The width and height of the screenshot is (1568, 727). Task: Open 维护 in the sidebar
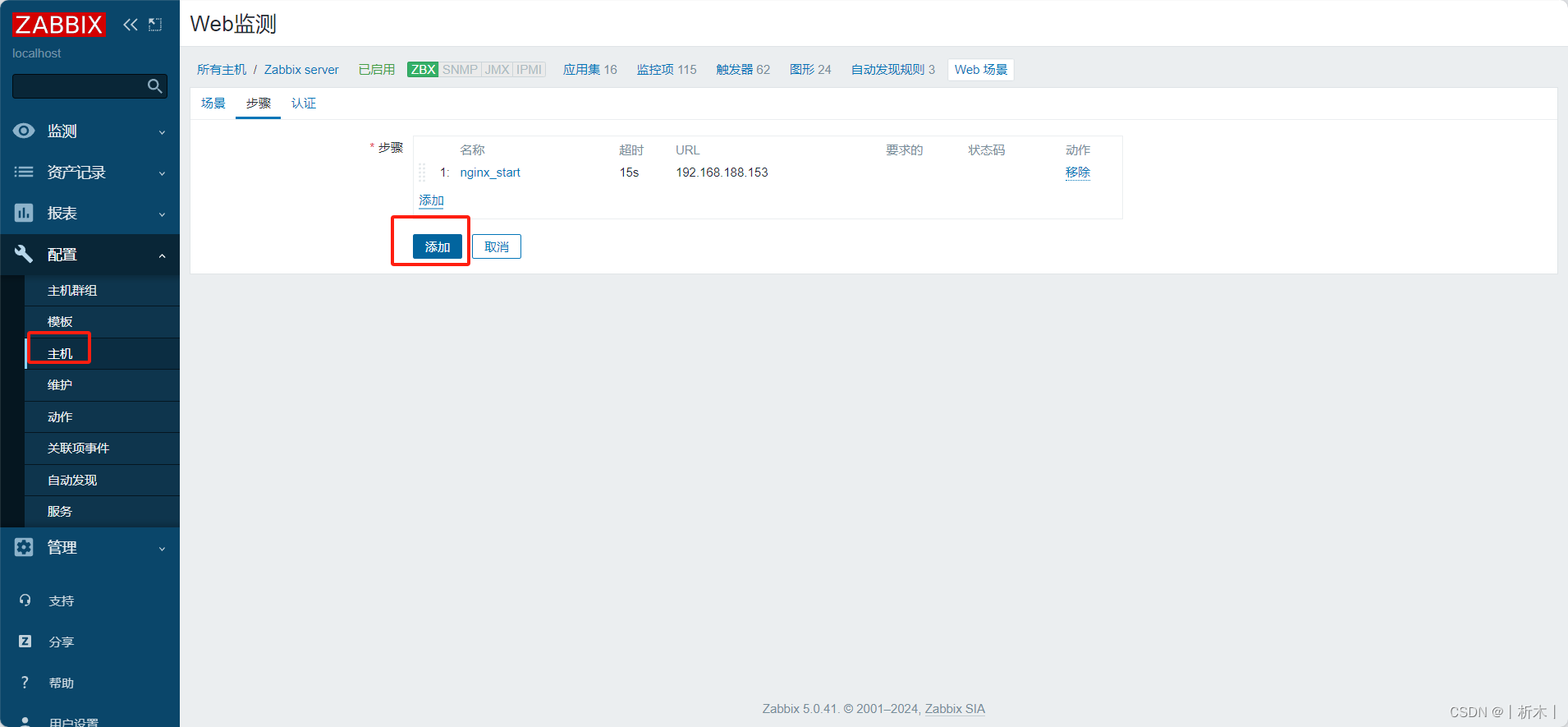102,385
